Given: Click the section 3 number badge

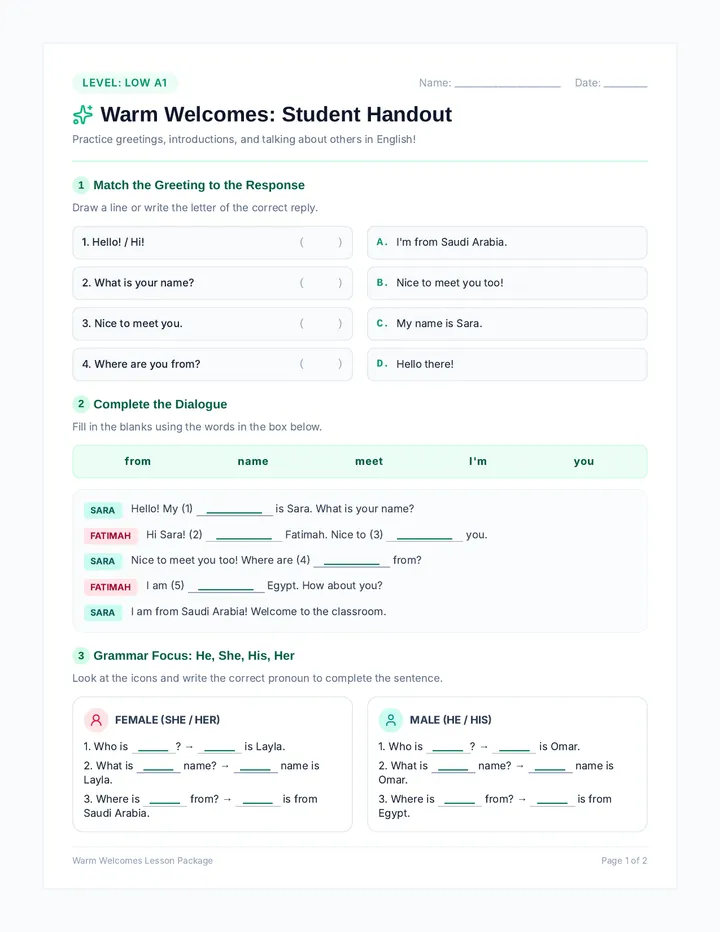Looking at the screenshot, I should click(x=81, y=656).
